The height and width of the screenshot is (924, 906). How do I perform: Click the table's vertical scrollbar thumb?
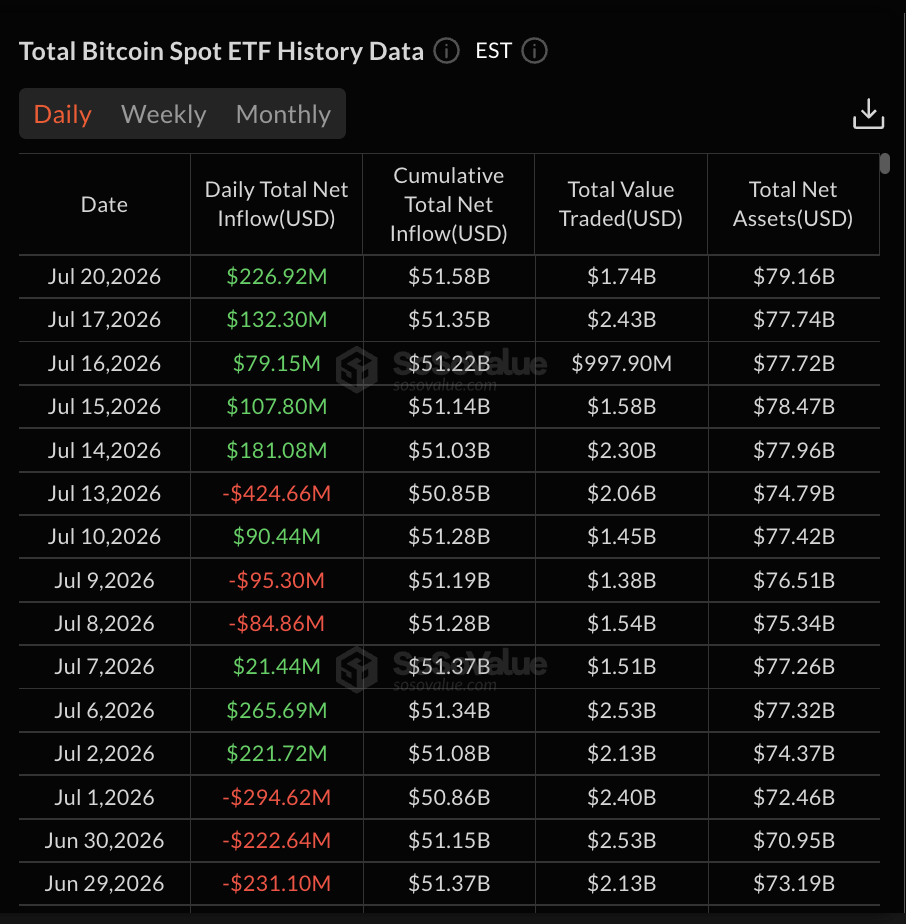(884, 163)
